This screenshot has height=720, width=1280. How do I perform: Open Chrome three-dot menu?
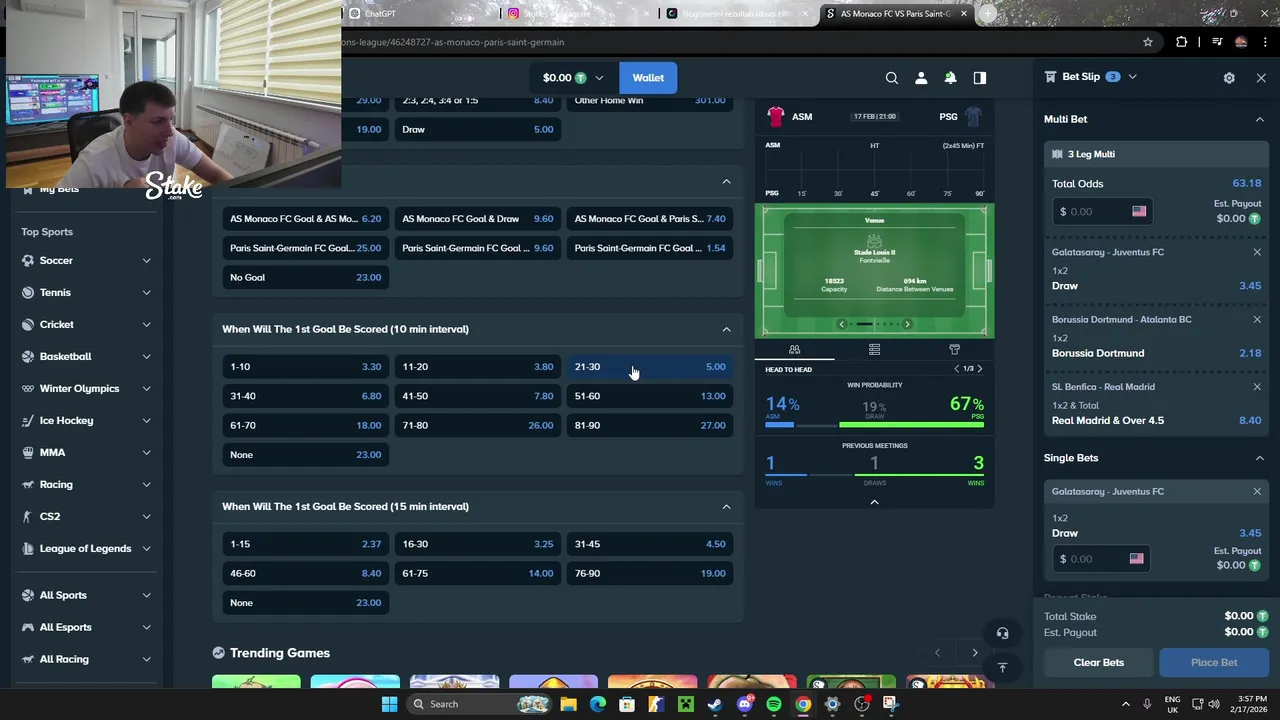point(1265,42)
